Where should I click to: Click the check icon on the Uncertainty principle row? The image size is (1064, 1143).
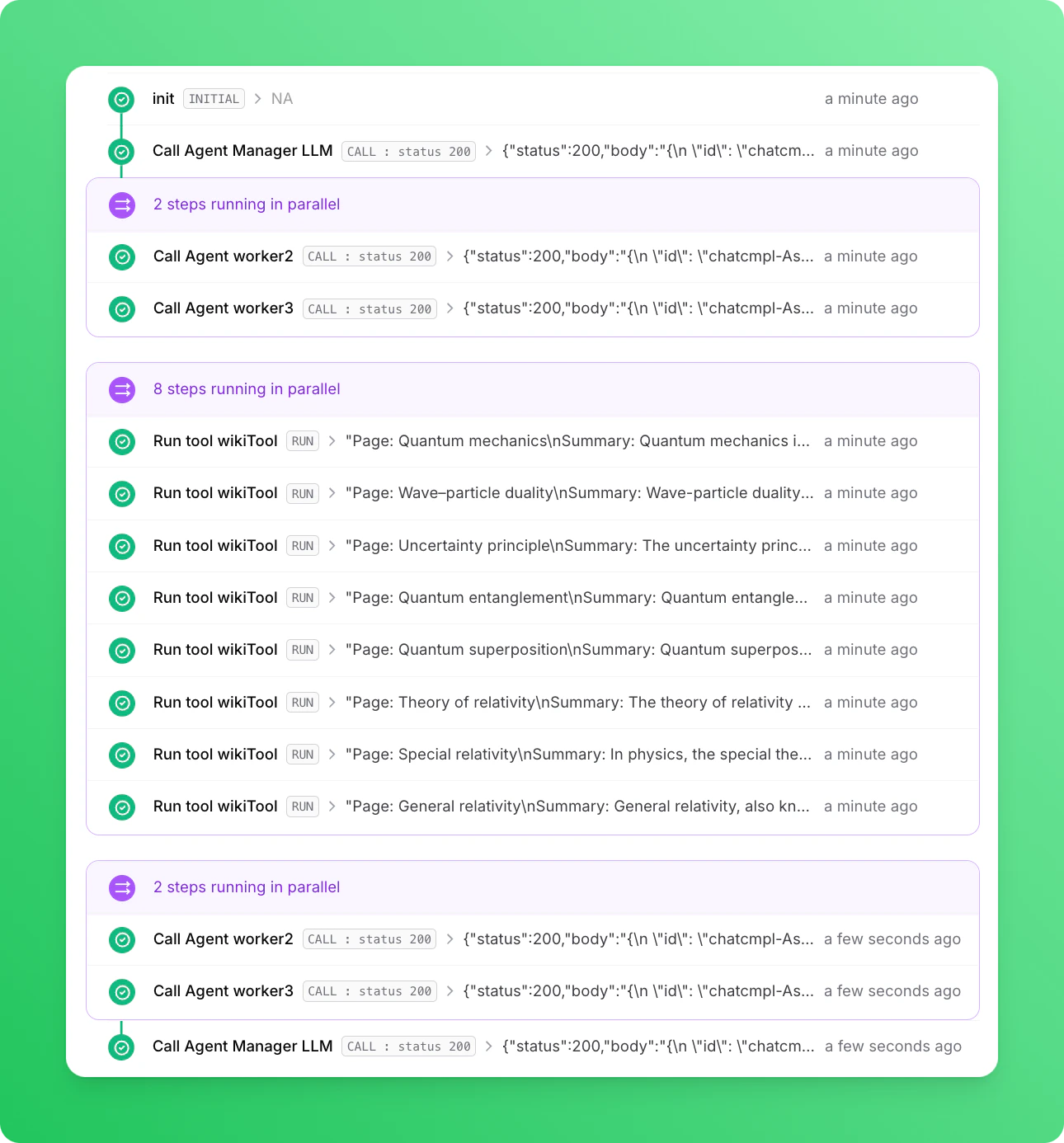[x=122, y=546]
